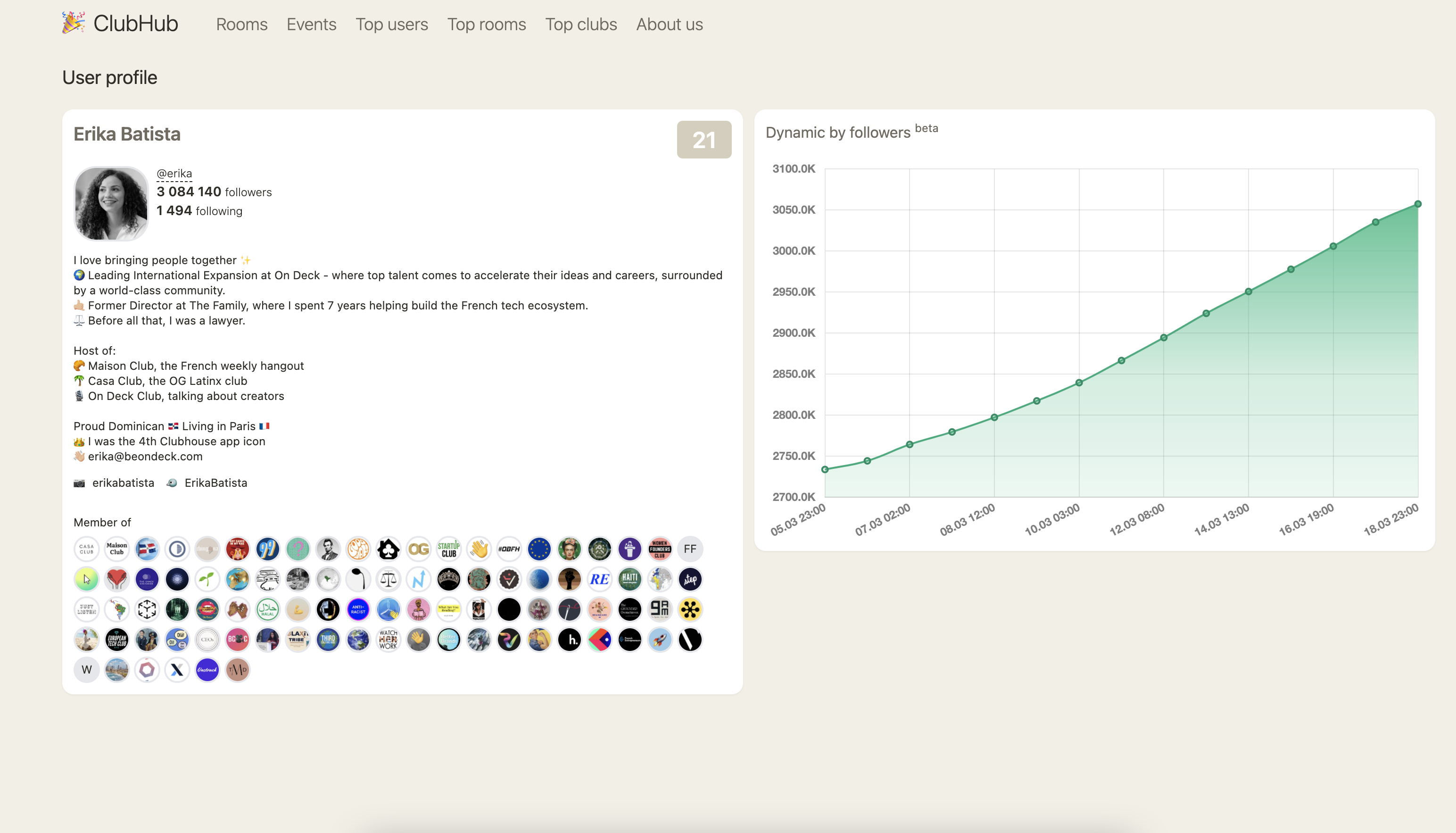Image resolution: width=1456 pixels, height=833 pixels.
Task: Open the Casa Club member badge
Action: 86,549
